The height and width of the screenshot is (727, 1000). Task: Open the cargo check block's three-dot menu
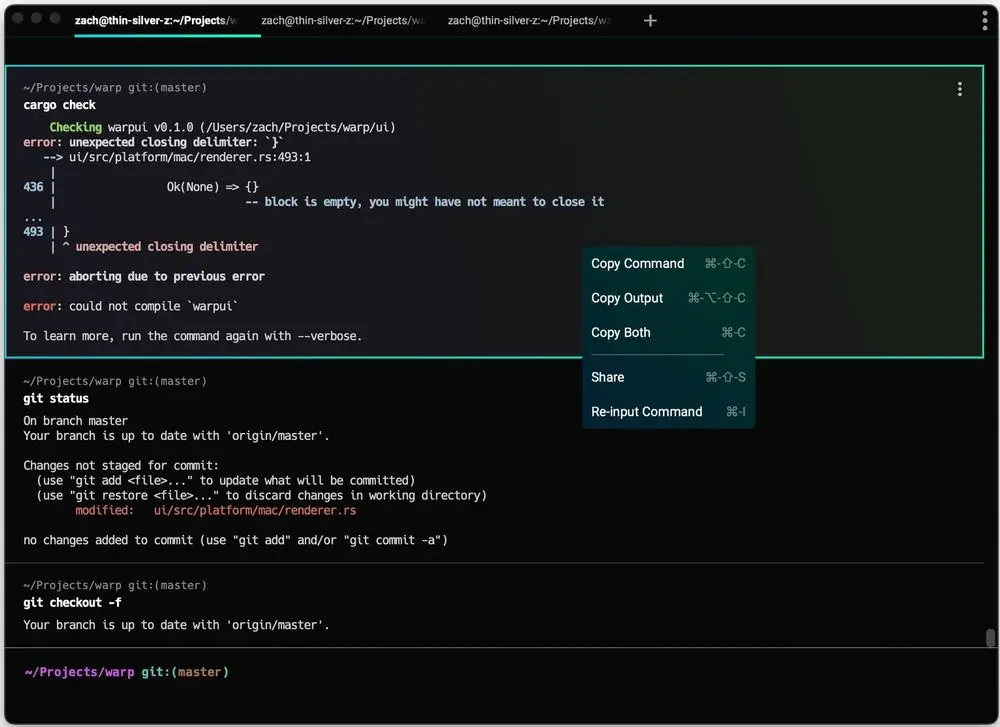pyautogui.click(x=959, y=88)
